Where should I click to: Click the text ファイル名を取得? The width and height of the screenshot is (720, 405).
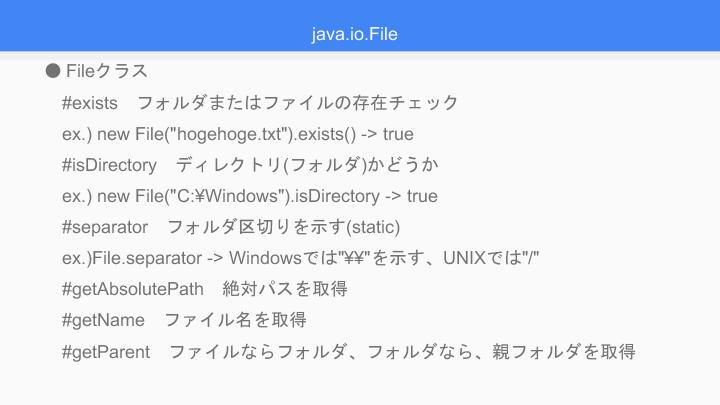pyautogui.click(x=235, y=320)
